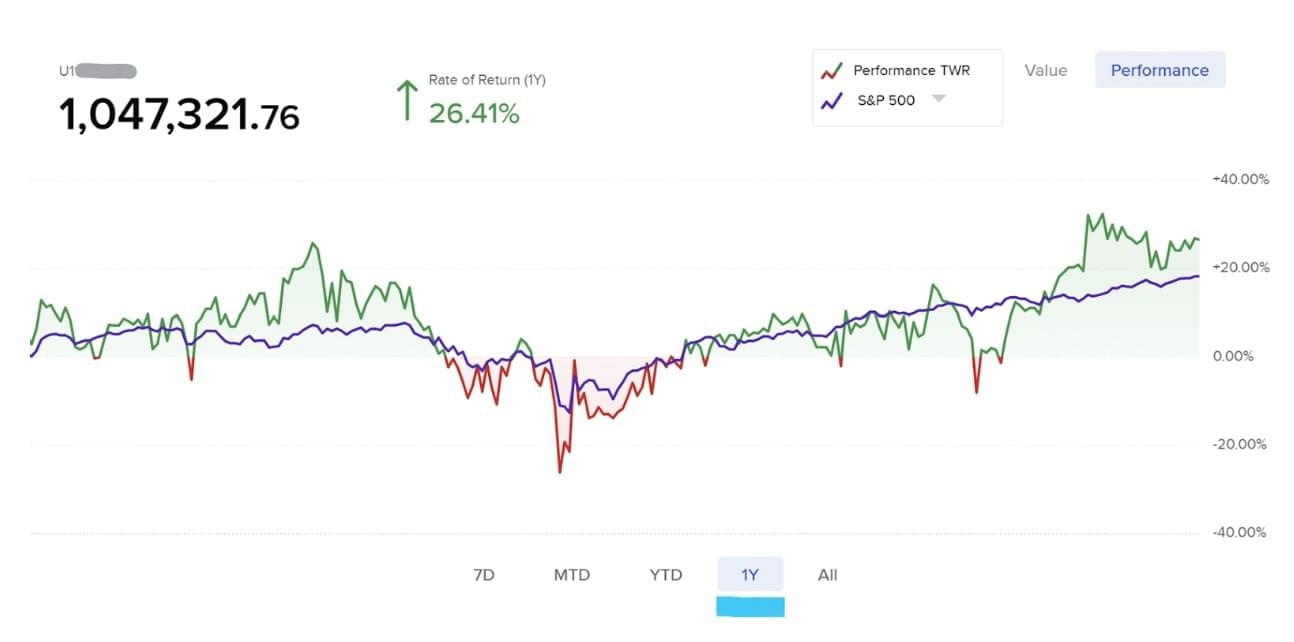The width and height of the screenshot is (1294, 642).
Task: Choose the YTD time range
Action: pos(665,575)
